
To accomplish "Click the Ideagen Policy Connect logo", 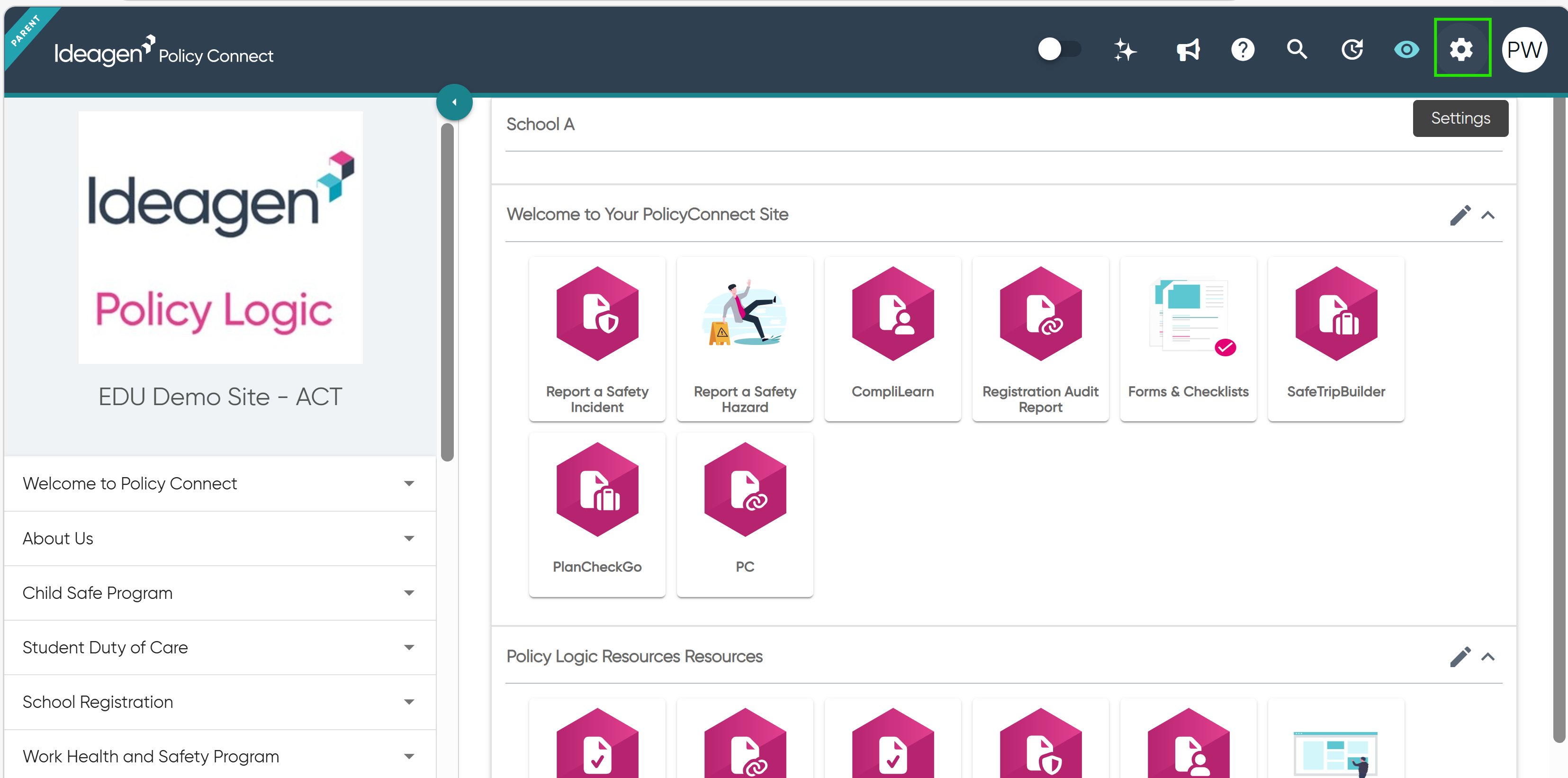I will click(x=164, y=51).
